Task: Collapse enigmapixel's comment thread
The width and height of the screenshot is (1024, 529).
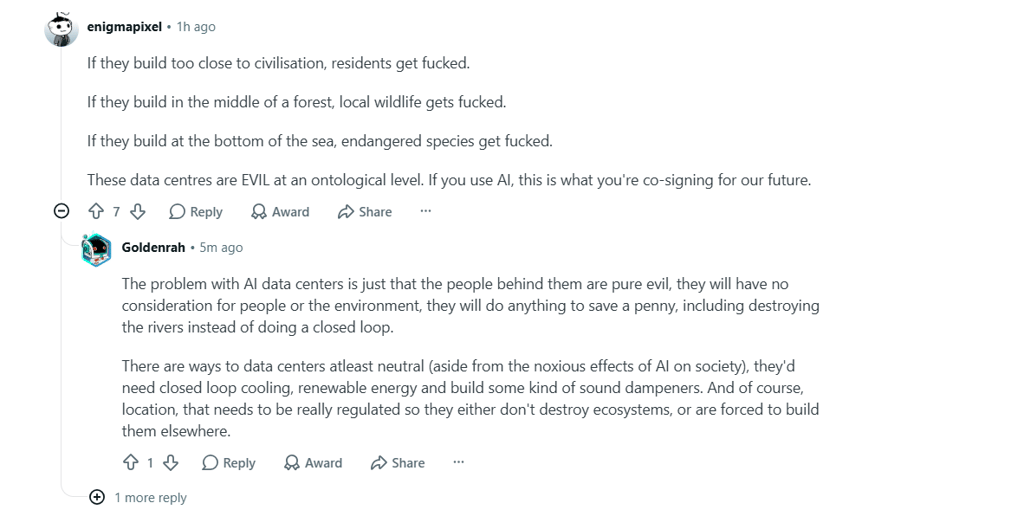Action: pyautogui.click(x=61, y=211)
